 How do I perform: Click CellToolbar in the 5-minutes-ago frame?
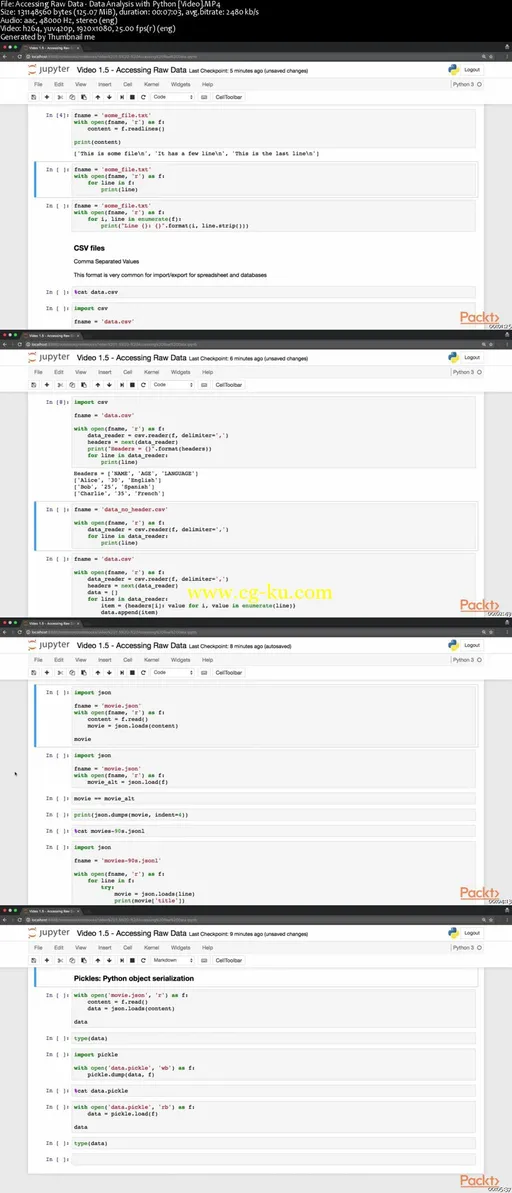point(229,97)
